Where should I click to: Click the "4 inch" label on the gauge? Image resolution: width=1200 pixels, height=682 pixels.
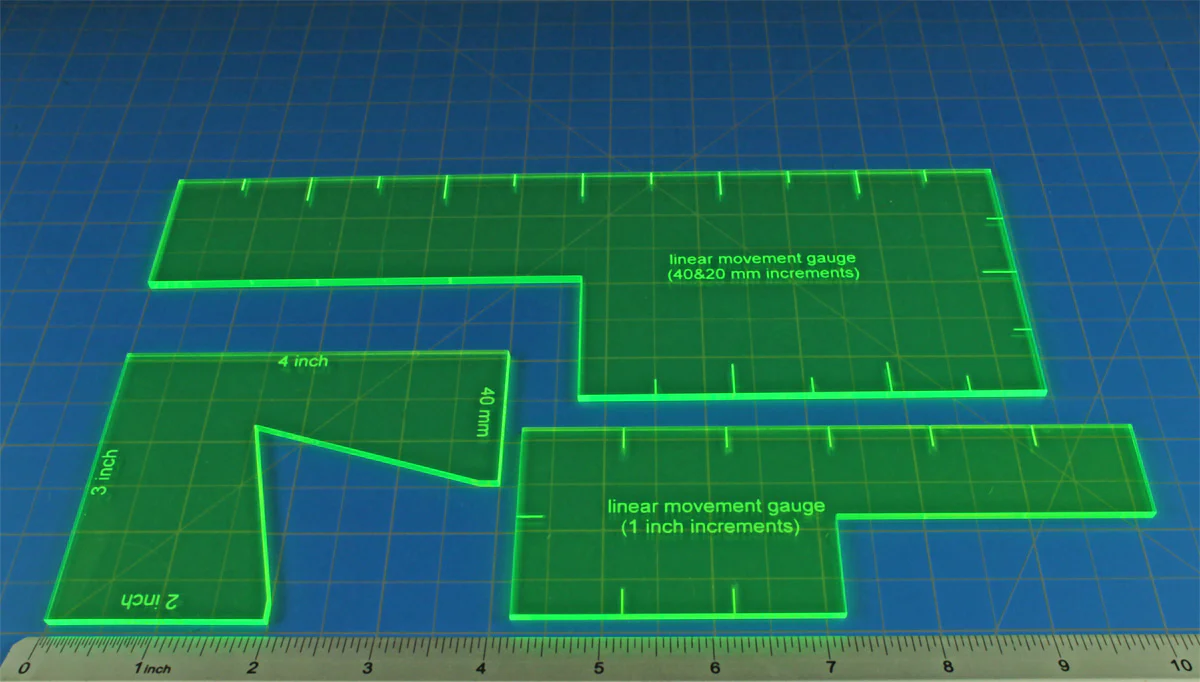pyautogui.click(x=304, y=361)
